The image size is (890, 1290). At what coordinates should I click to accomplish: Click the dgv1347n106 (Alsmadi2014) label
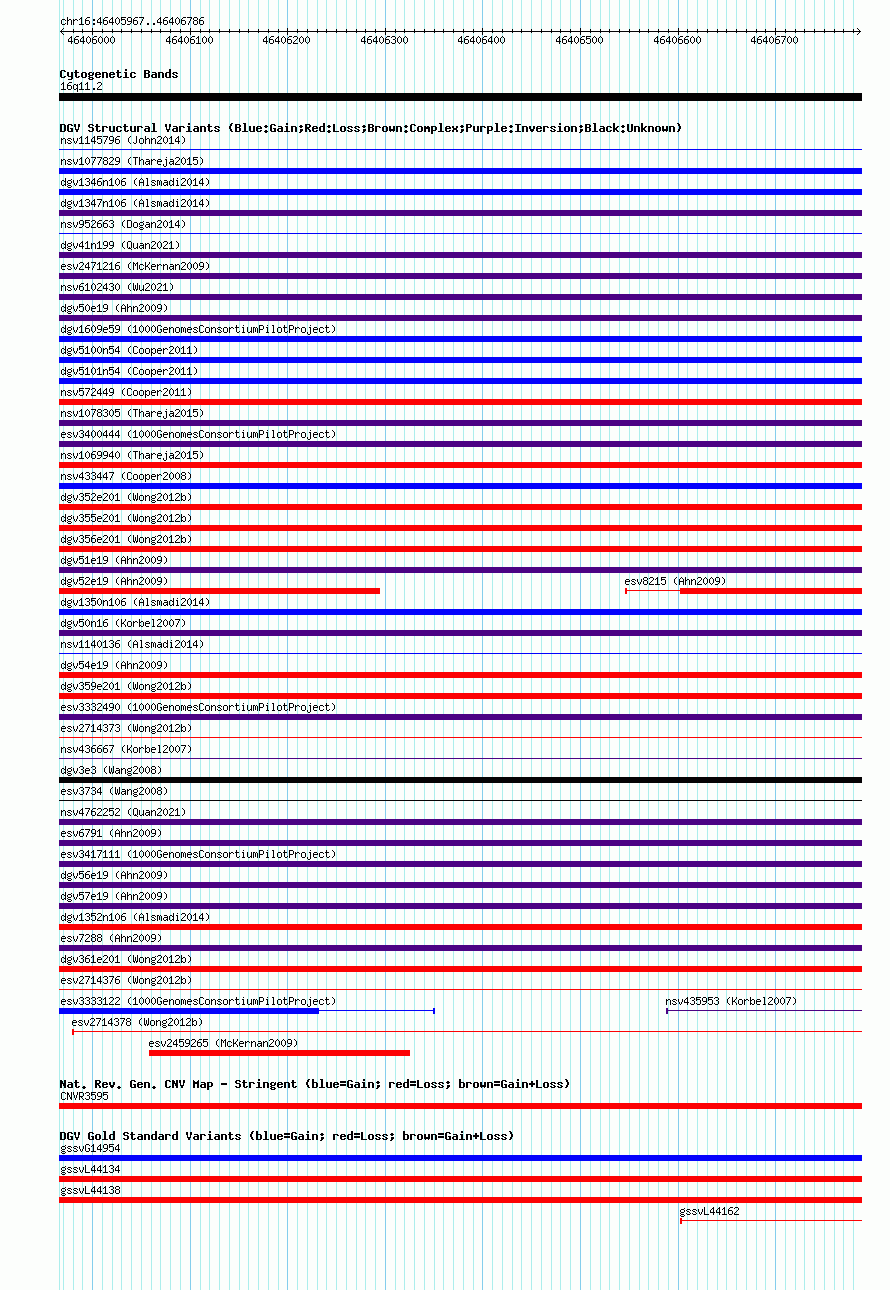click(x=135, y=203)
